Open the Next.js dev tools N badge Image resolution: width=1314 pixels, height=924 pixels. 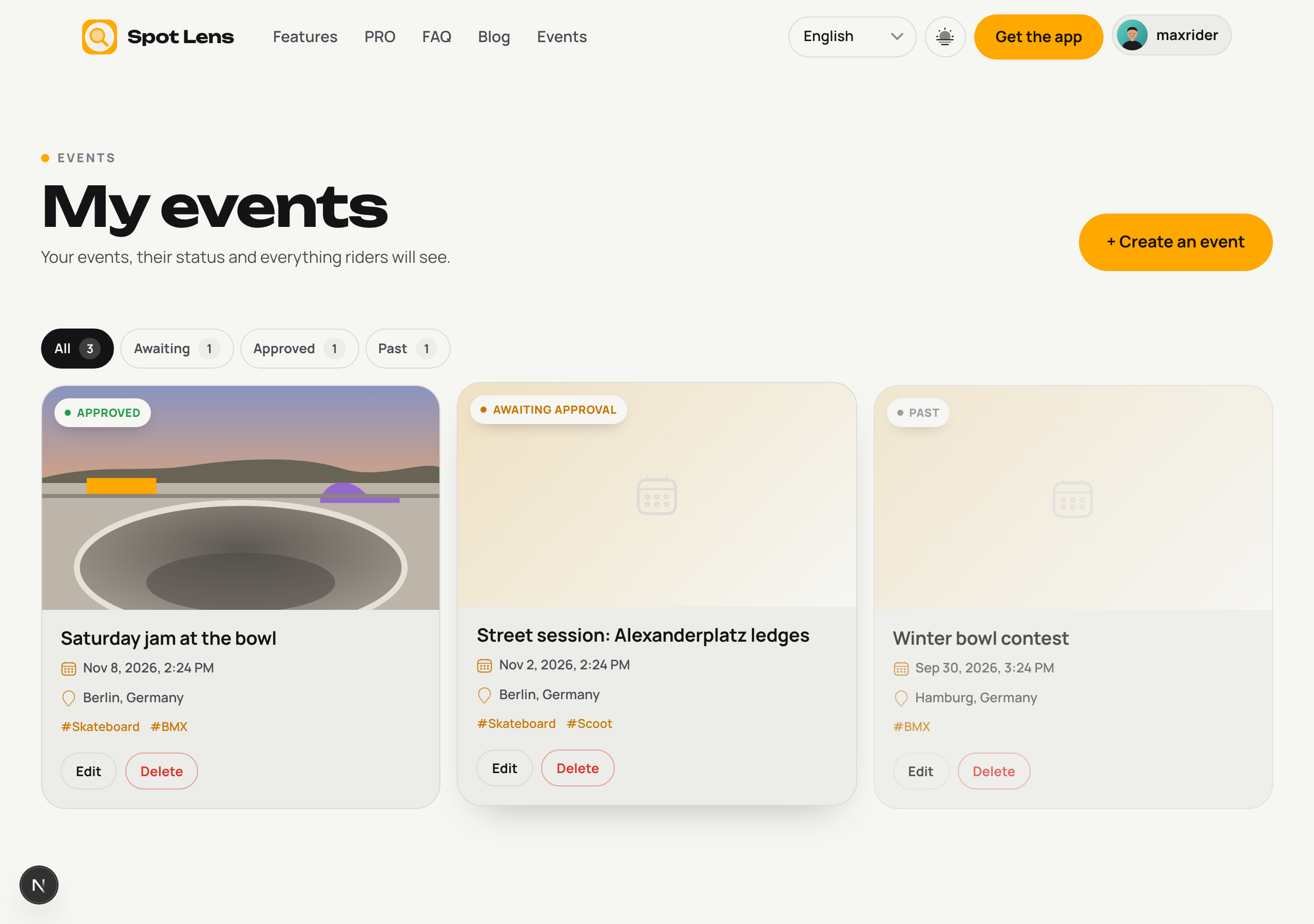click(39, 885)
